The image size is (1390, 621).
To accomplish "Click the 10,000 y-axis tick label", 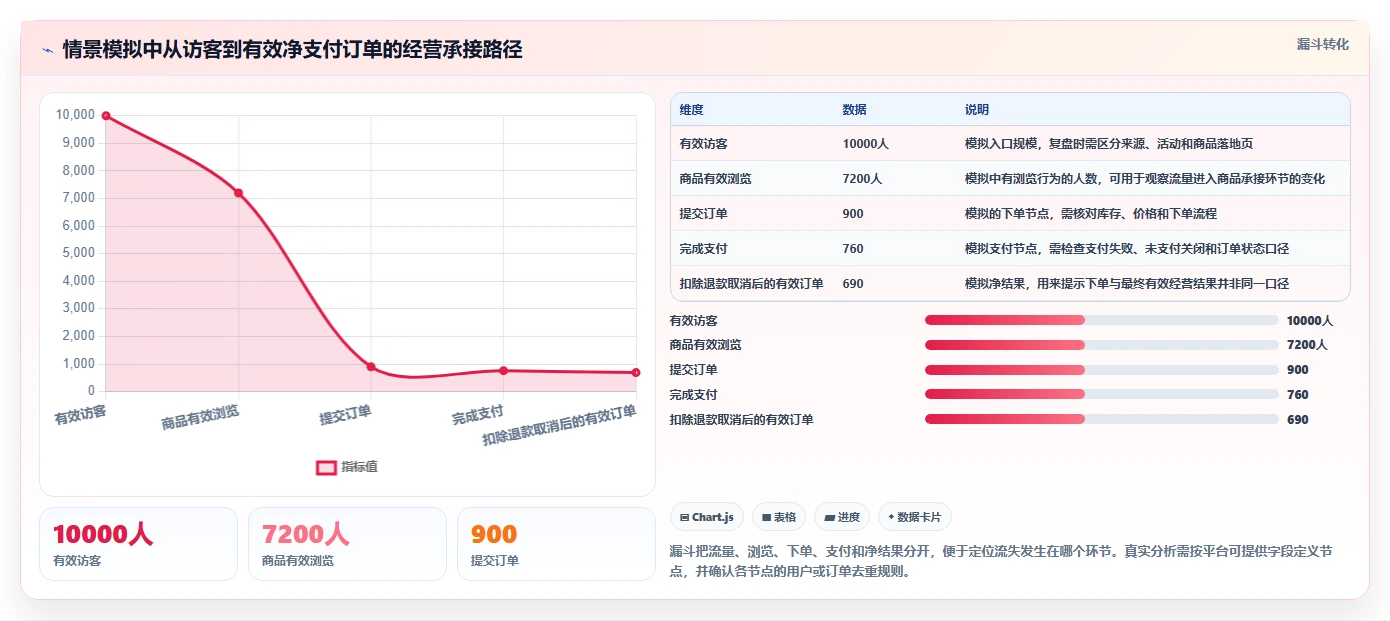I will [x=76, y=115].
